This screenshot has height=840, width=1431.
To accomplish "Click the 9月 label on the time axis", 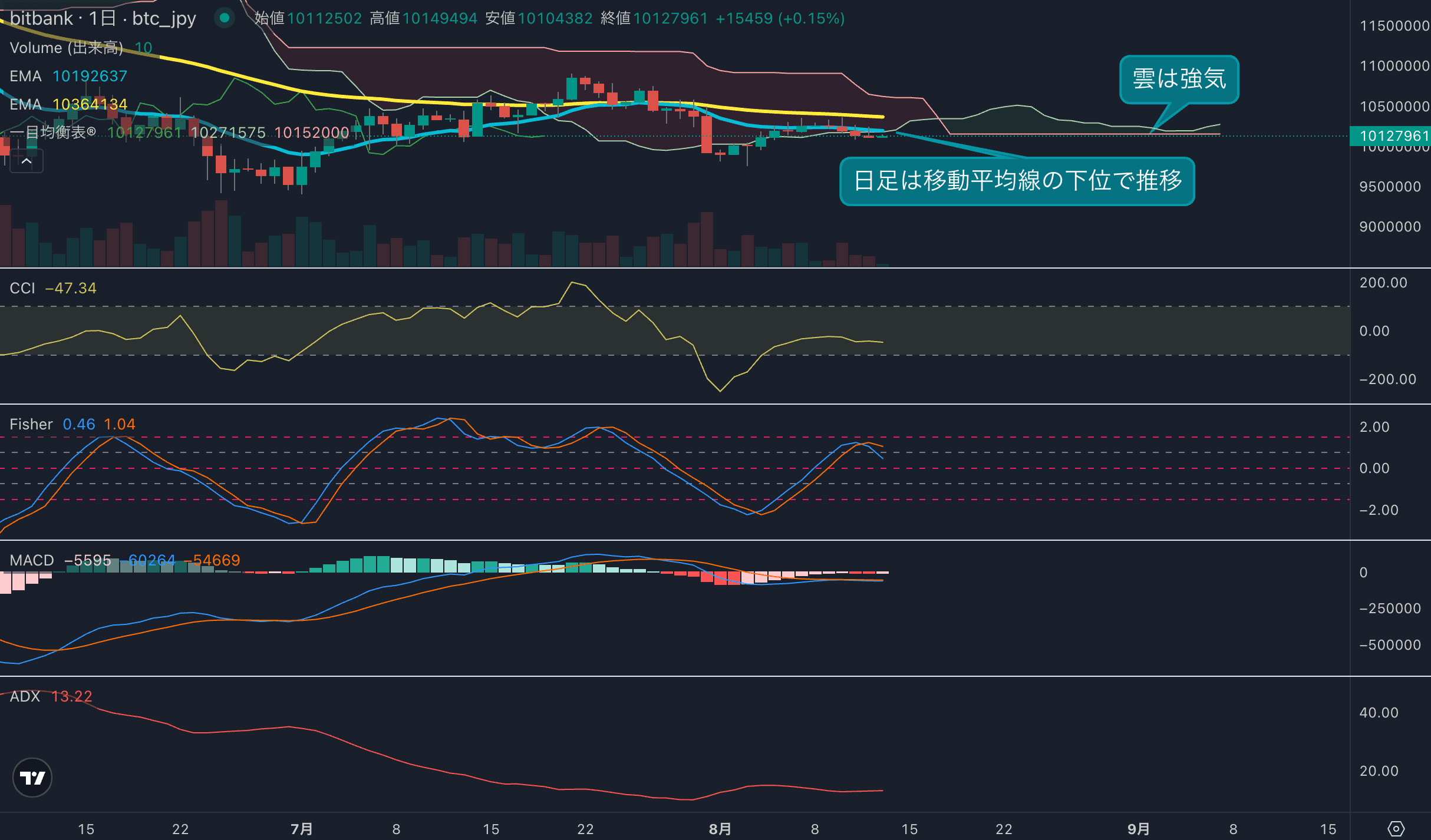I will coord(1139,829).
